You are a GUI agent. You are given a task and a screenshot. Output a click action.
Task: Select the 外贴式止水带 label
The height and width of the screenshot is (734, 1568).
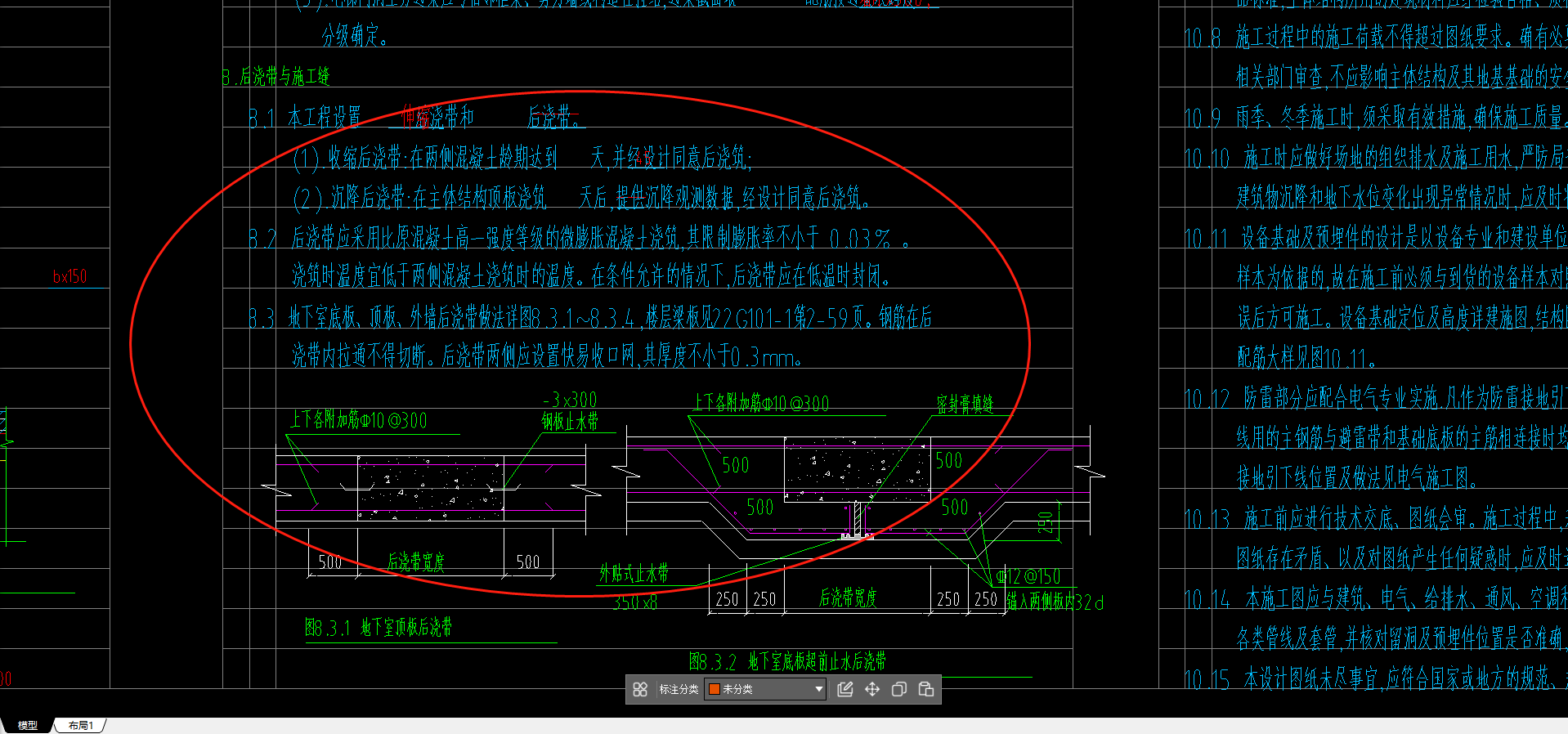tap(634, 574)
